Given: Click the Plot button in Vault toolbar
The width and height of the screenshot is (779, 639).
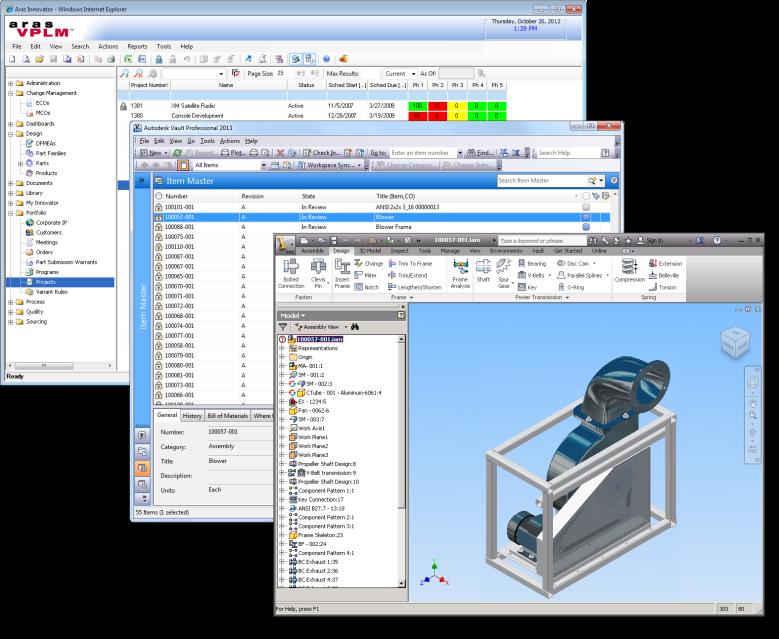Looking at the screenshot, I should click(233, 153).
